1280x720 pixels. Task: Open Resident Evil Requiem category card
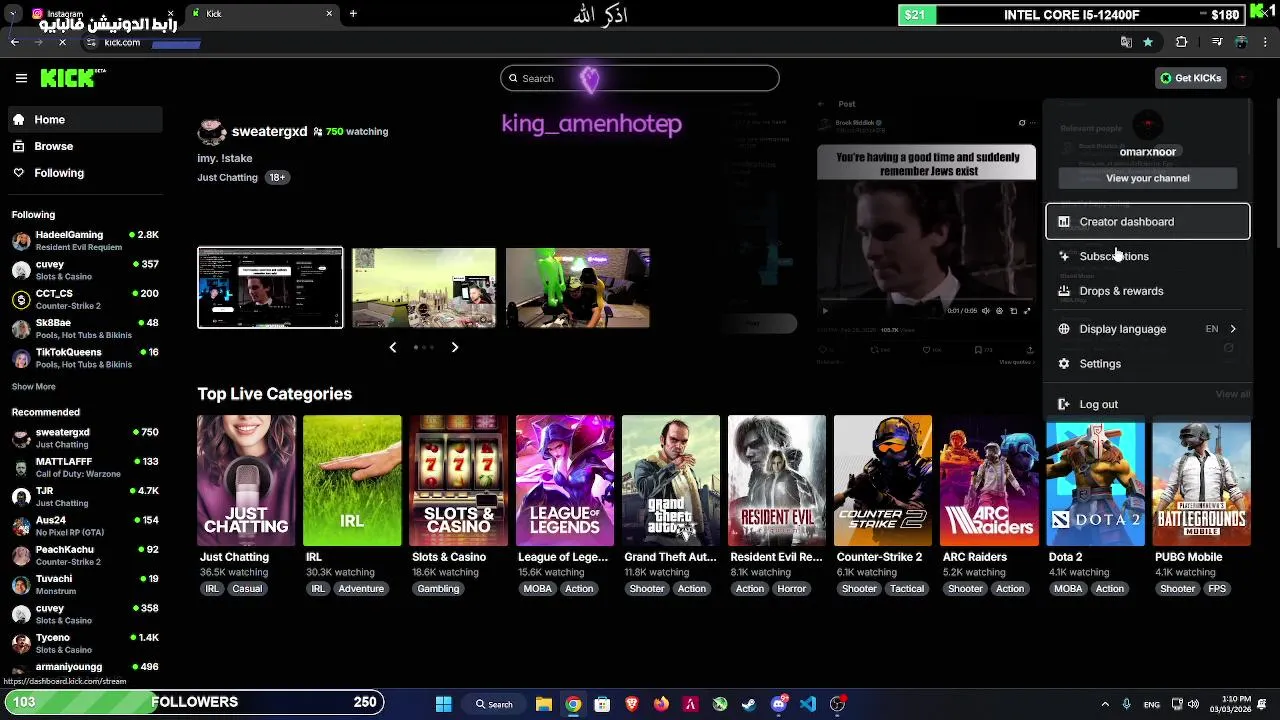(776, 481)
